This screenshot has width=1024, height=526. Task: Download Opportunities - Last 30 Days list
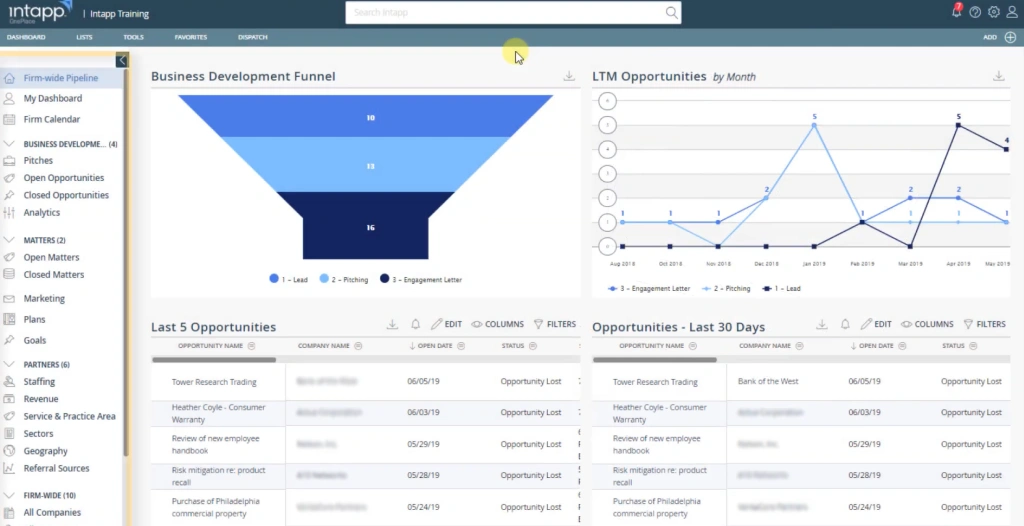[822, 324]
